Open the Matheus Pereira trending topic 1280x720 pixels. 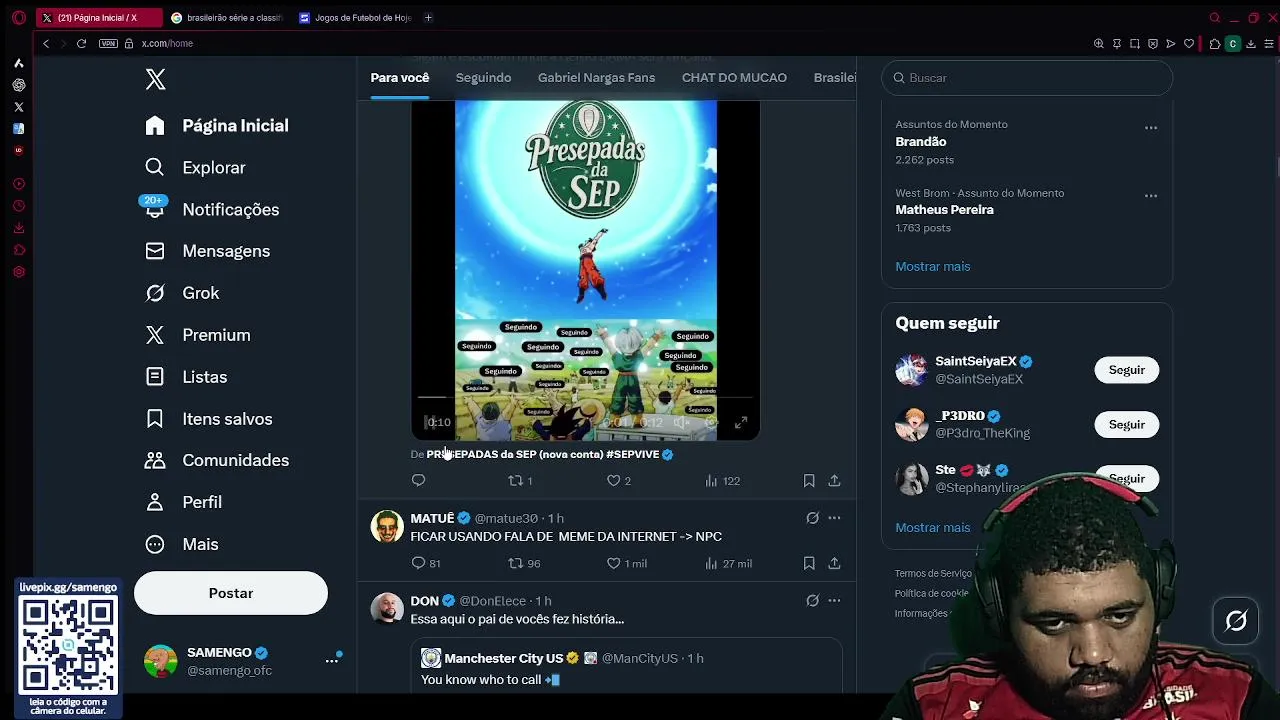pos(944,210)
